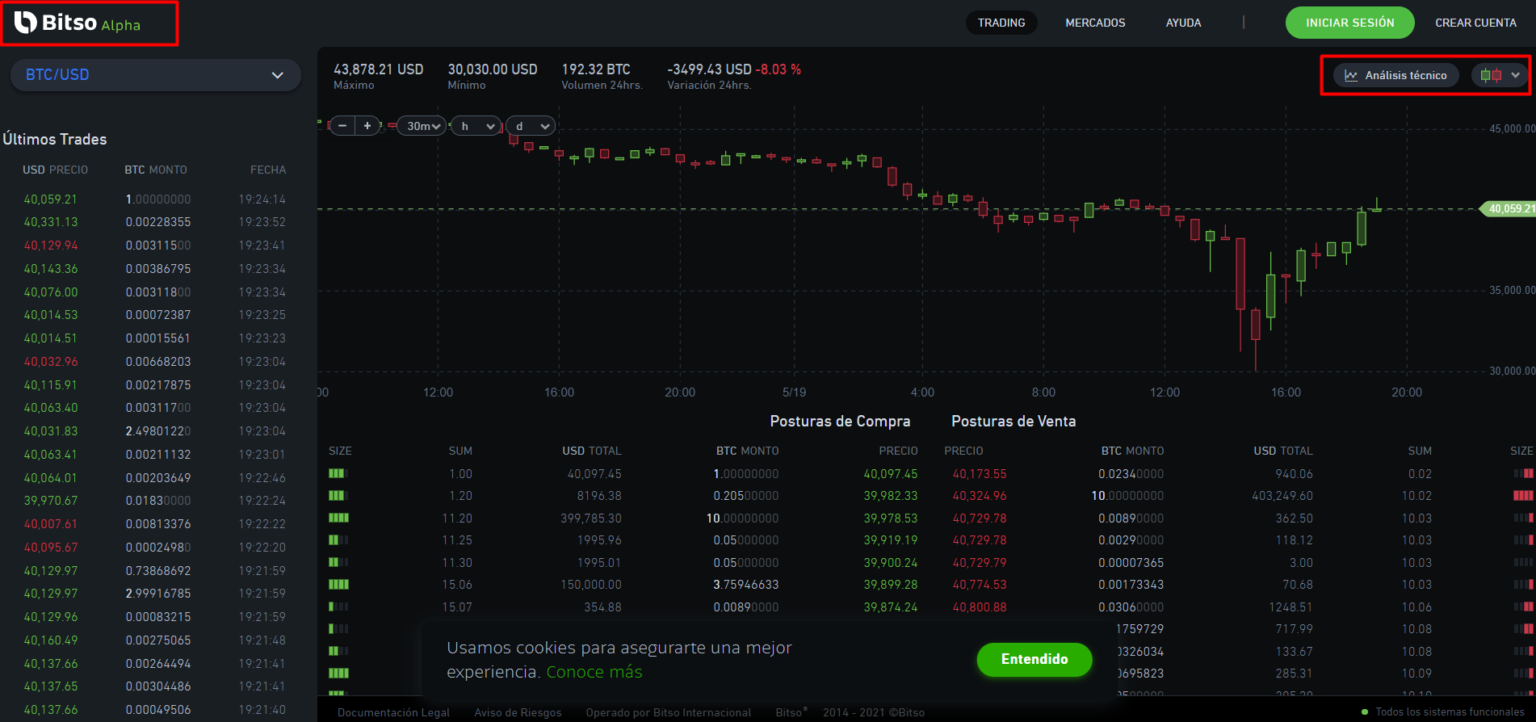This screenshot has width=1536, height=722.
Task: Select trade at time 19:24:14
Action: point(262,199)
